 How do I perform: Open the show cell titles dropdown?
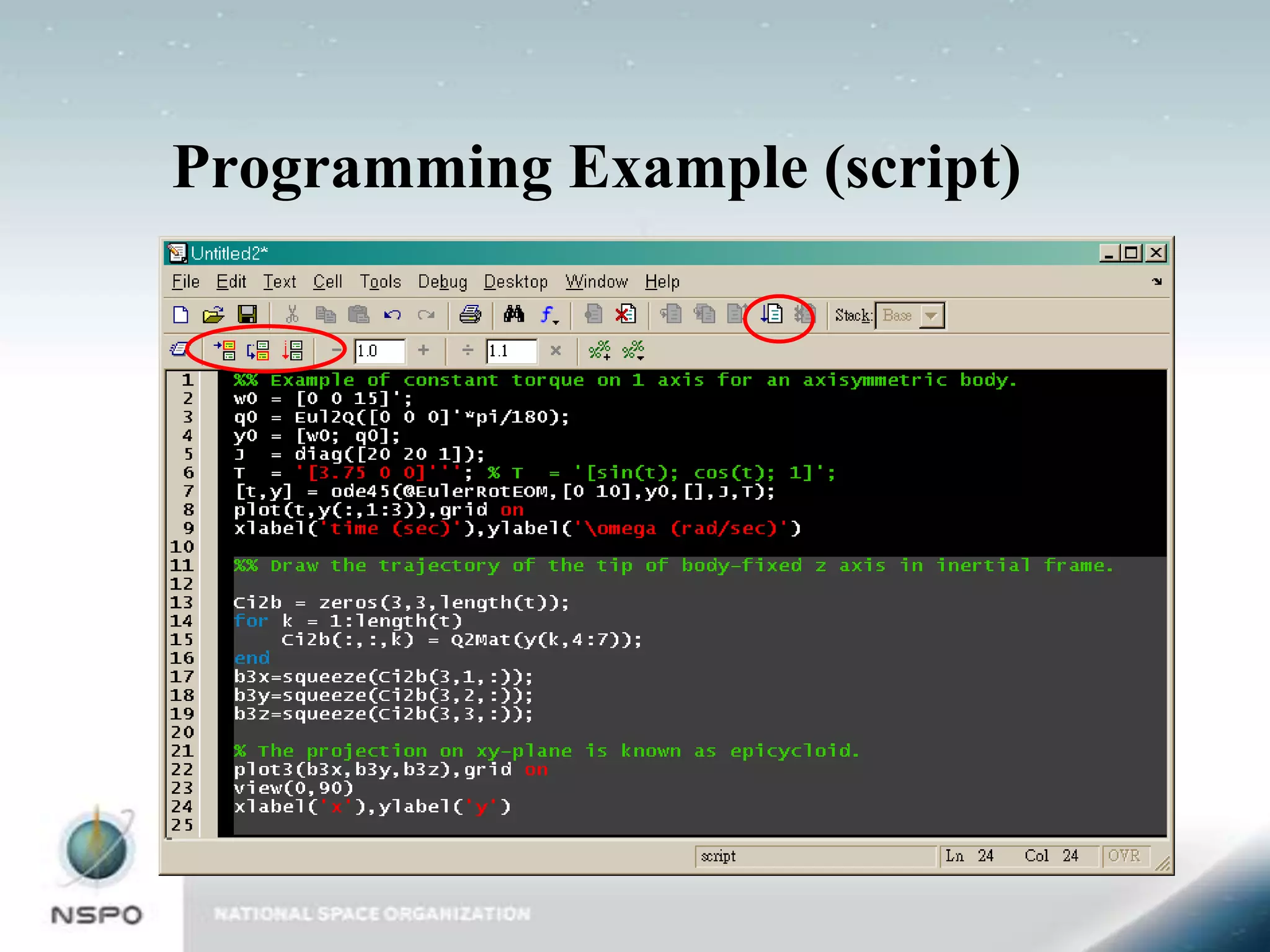[634, 351]
